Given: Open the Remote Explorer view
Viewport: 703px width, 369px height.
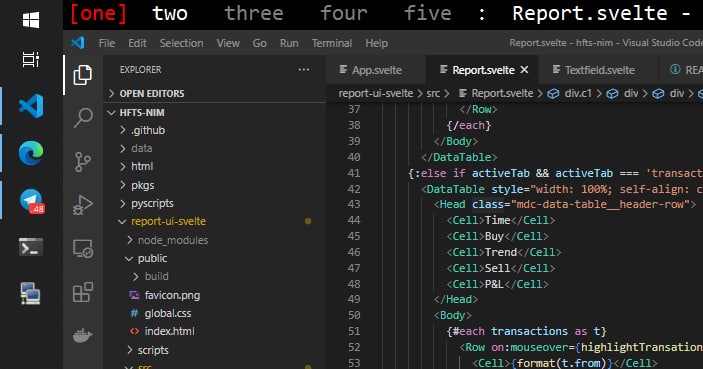Looking at the screenshot, I should (83, 248).
